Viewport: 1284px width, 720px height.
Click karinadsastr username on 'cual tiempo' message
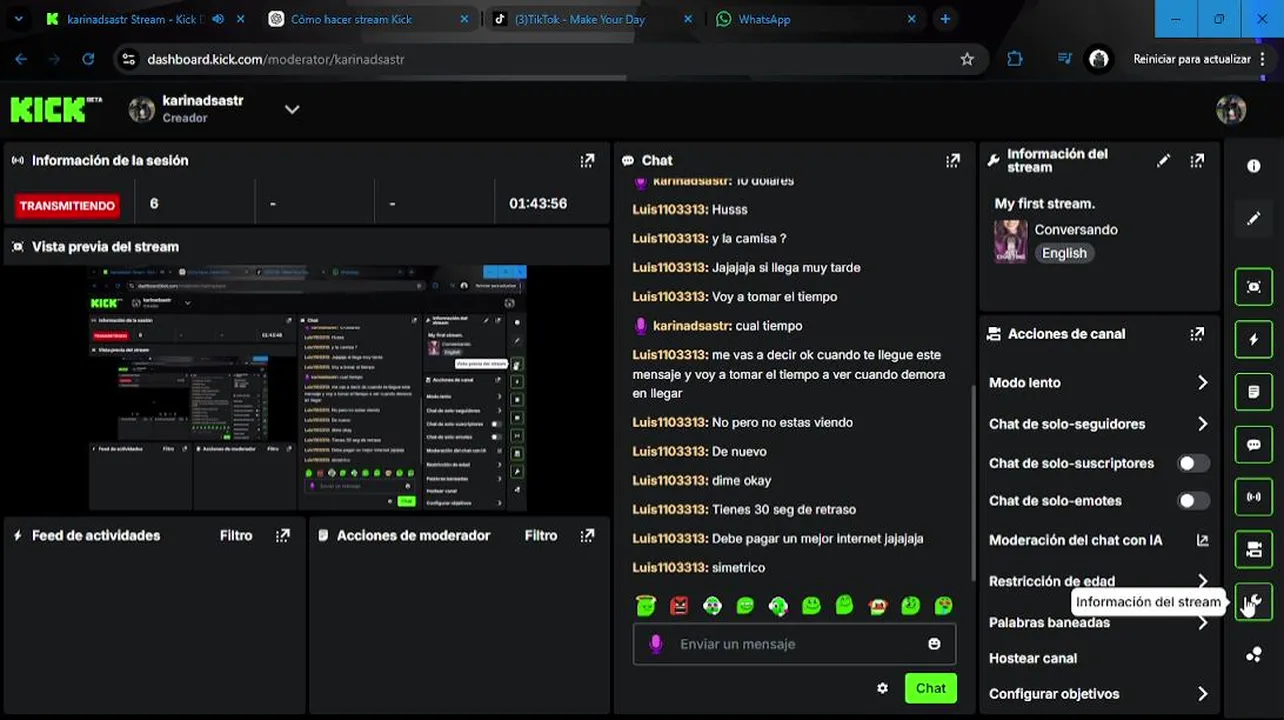point(693,325)
